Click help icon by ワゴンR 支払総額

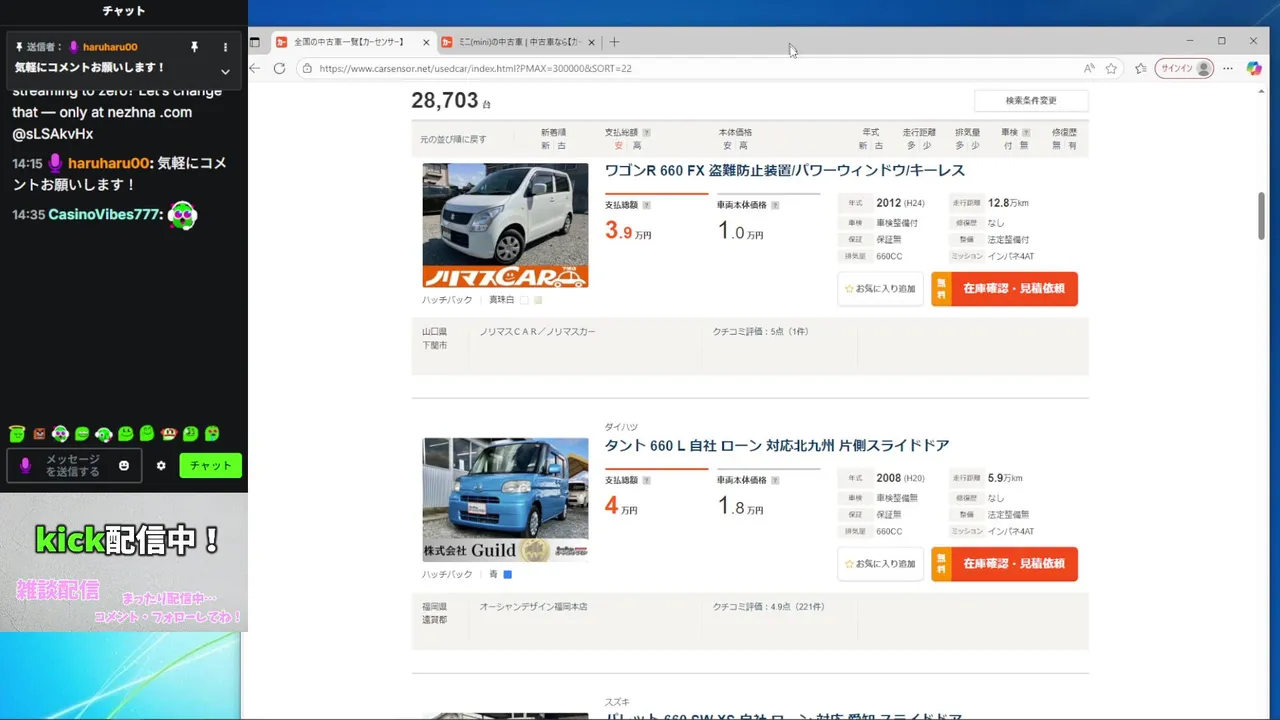[x=646, y=205]
